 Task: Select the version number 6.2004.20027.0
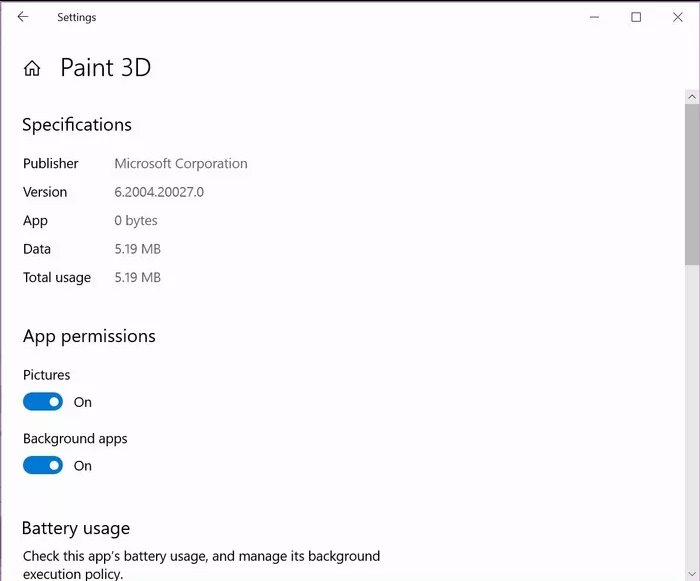pos(159,192)
